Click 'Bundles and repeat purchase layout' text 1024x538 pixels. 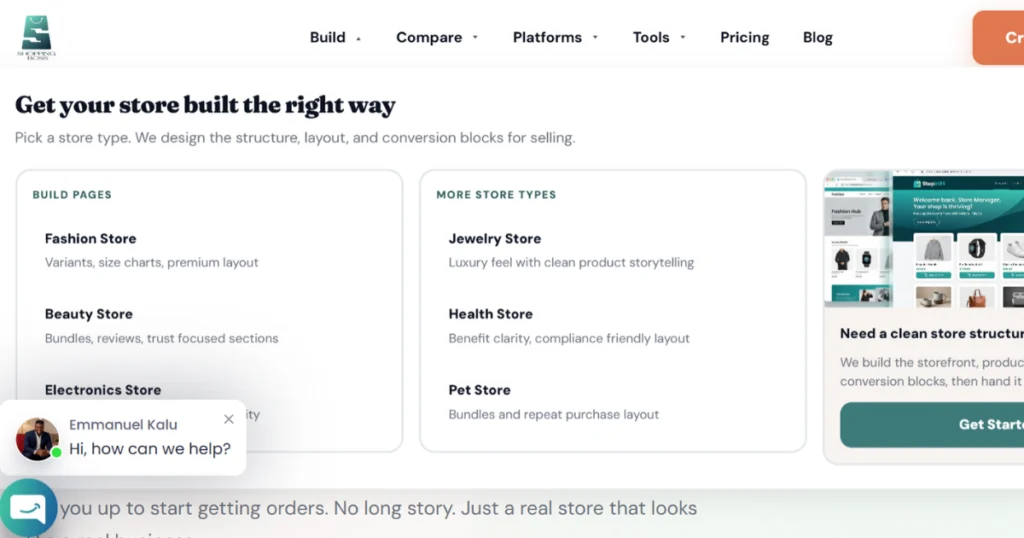(554, 415)
